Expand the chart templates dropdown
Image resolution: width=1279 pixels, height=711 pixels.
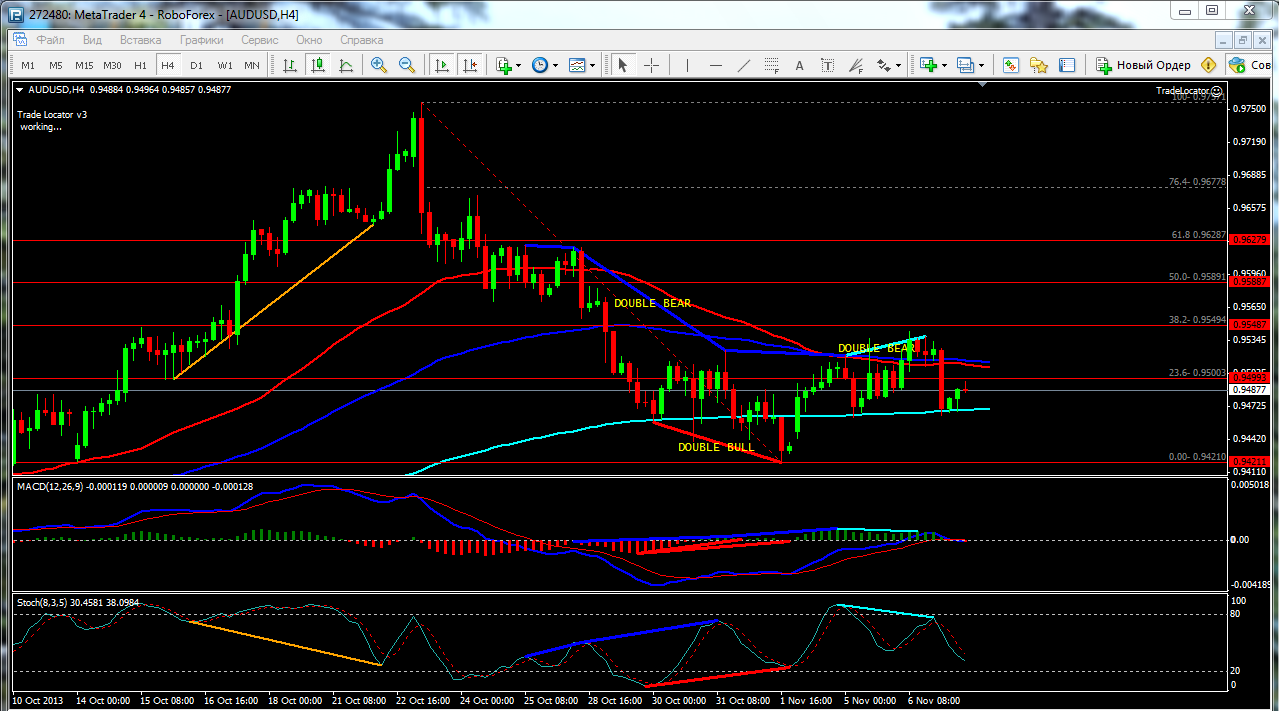(x=593, y=66)
